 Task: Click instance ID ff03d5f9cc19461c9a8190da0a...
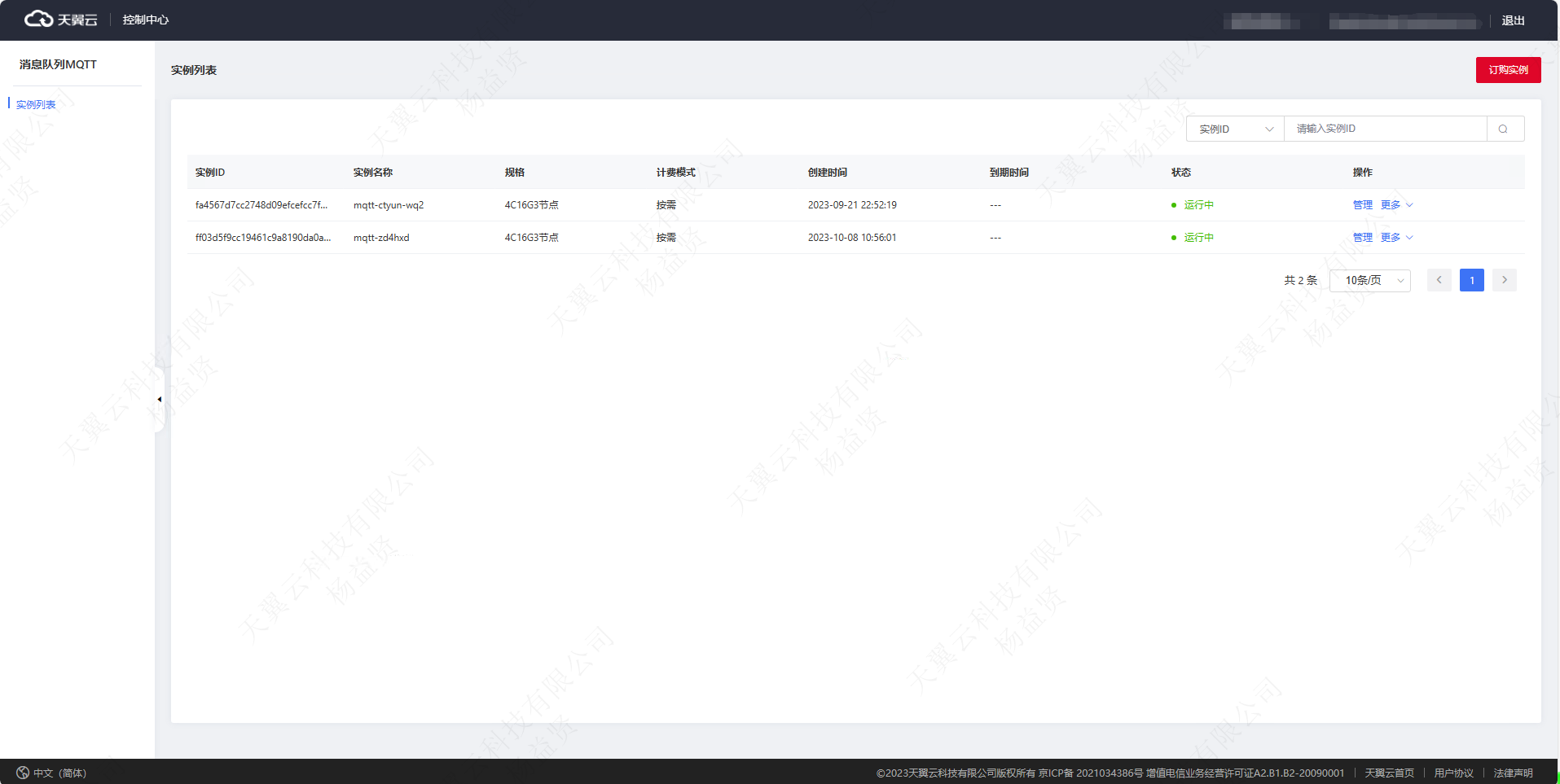pos(263,238)
